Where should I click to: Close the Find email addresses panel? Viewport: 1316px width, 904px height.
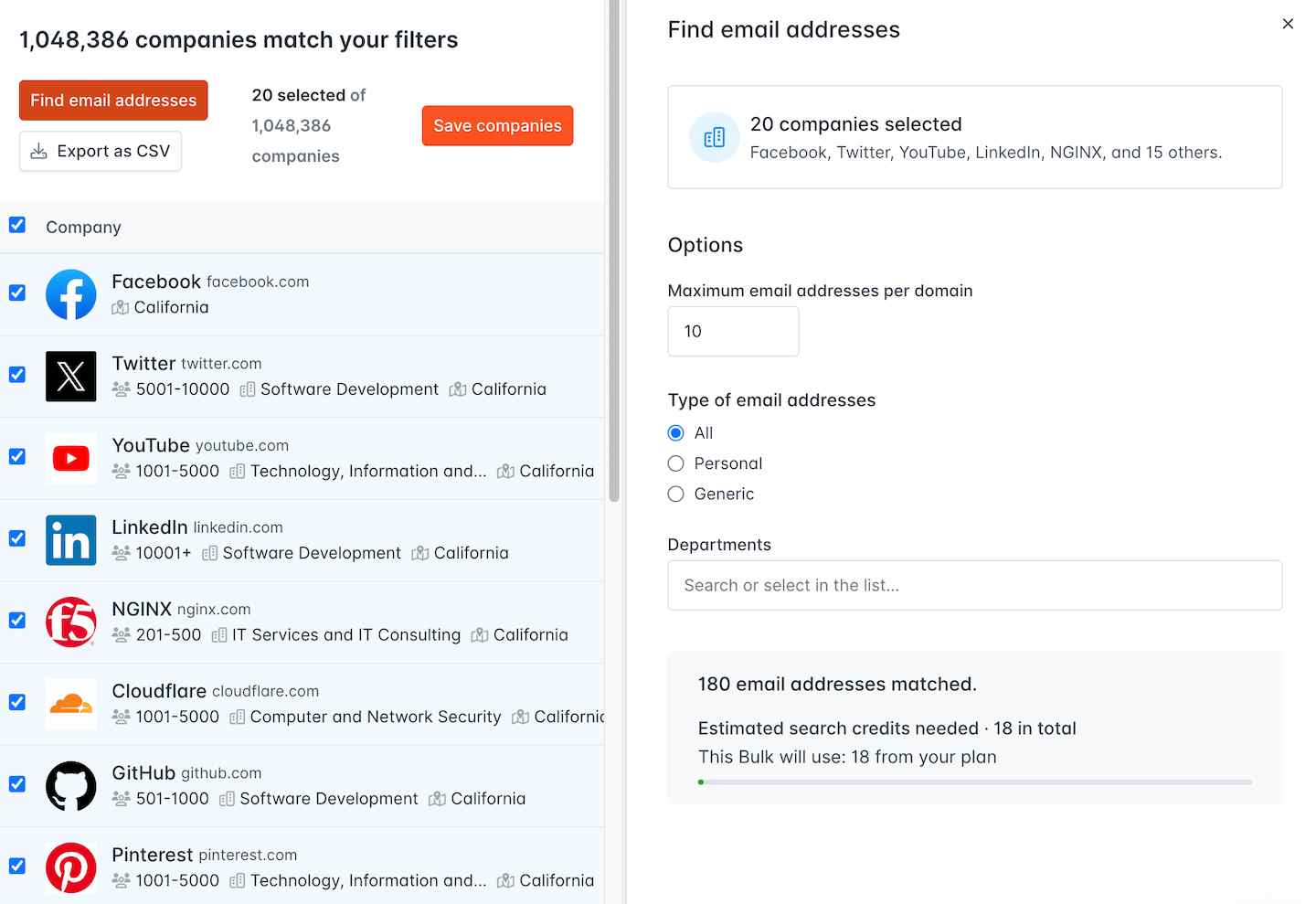[x=1288, y=24]
